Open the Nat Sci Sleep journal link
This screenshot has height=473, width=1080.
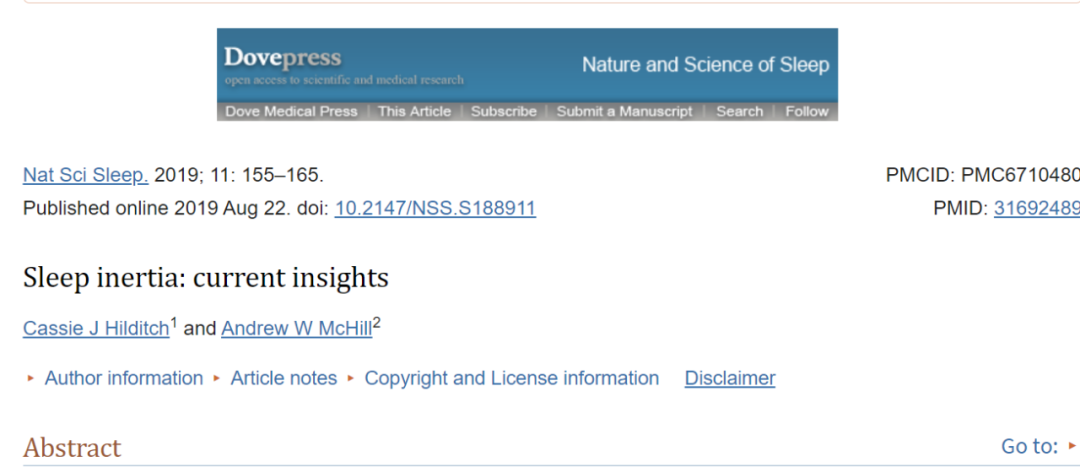tap(85, 176)
